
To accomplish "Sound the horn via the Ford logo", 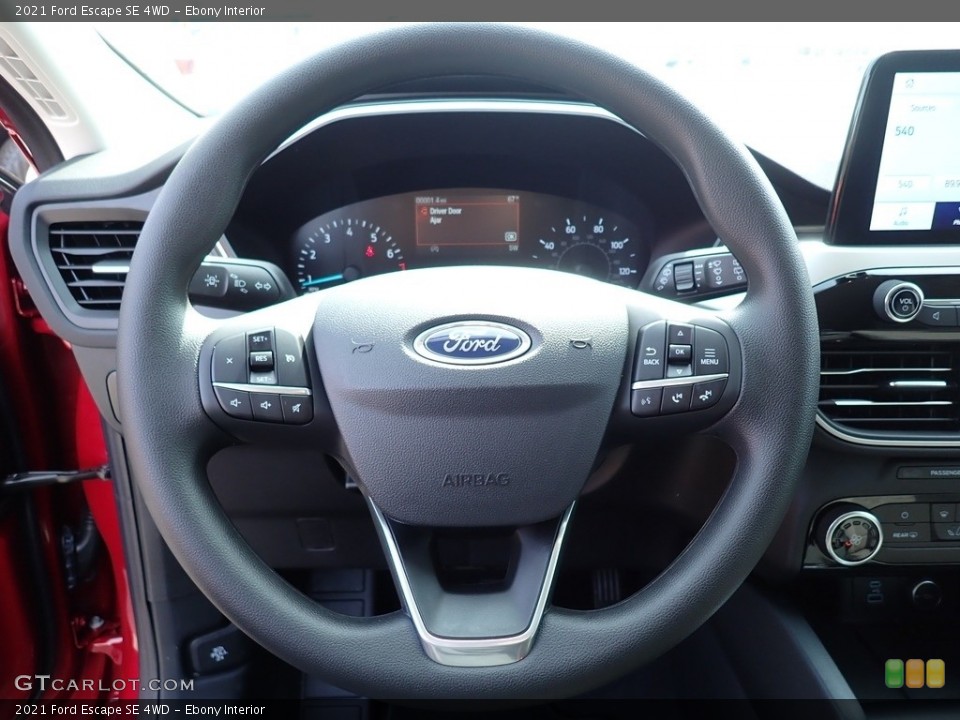I will point(473,343).
